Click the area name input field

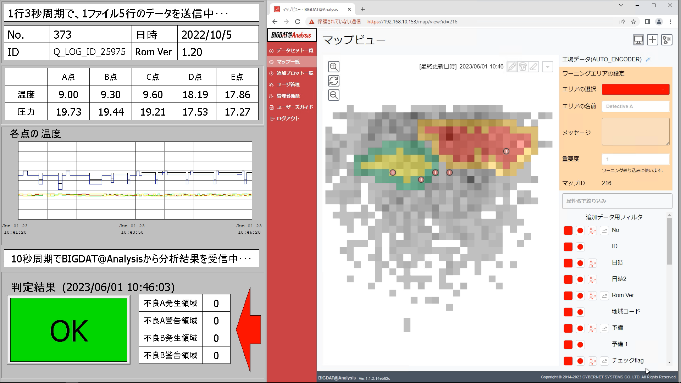(x=635, y=106)
